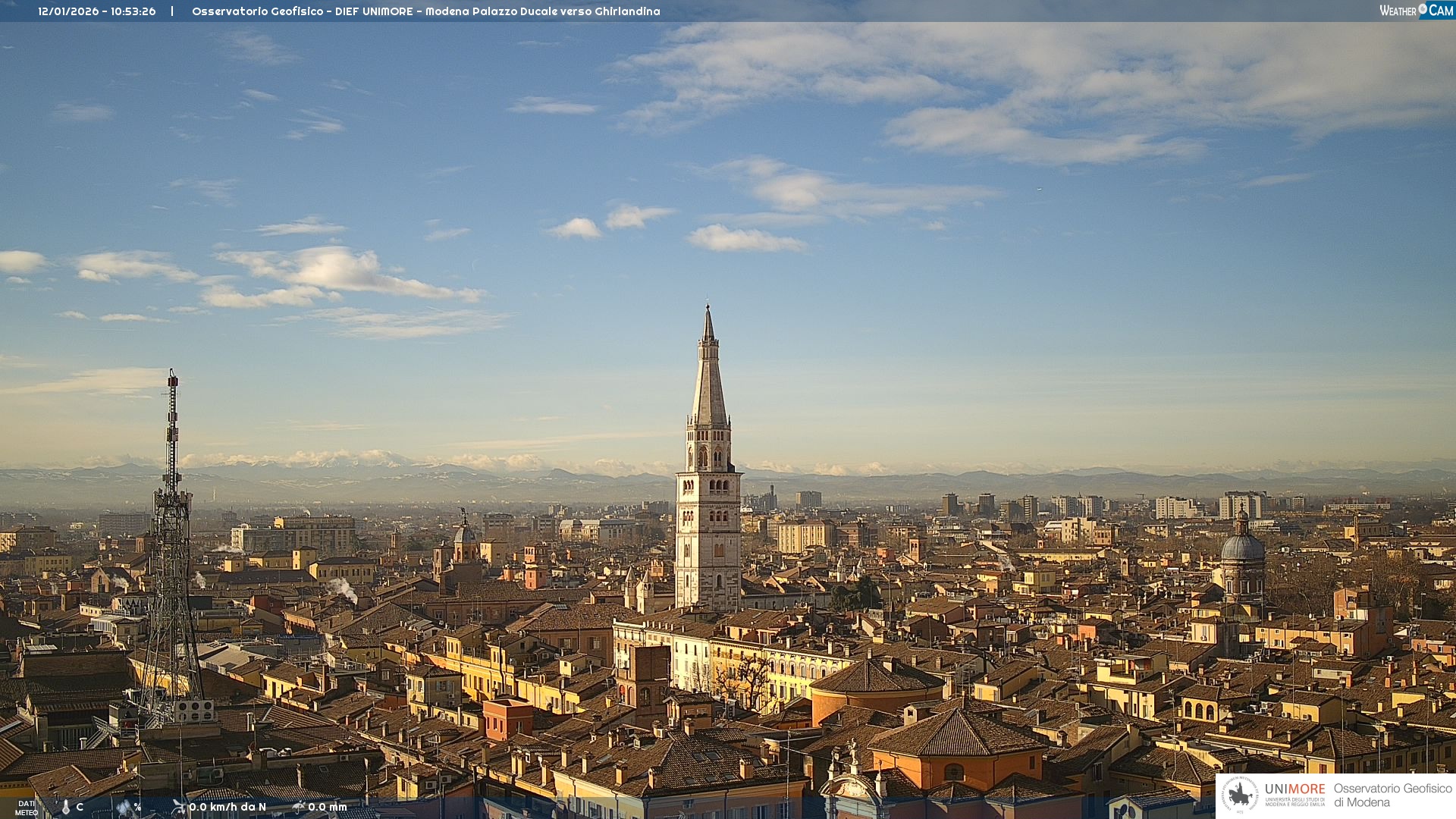Click the UNIMORE university wordmark
The height and width of the screenshot is (819, 1456).
point(1294,789)
